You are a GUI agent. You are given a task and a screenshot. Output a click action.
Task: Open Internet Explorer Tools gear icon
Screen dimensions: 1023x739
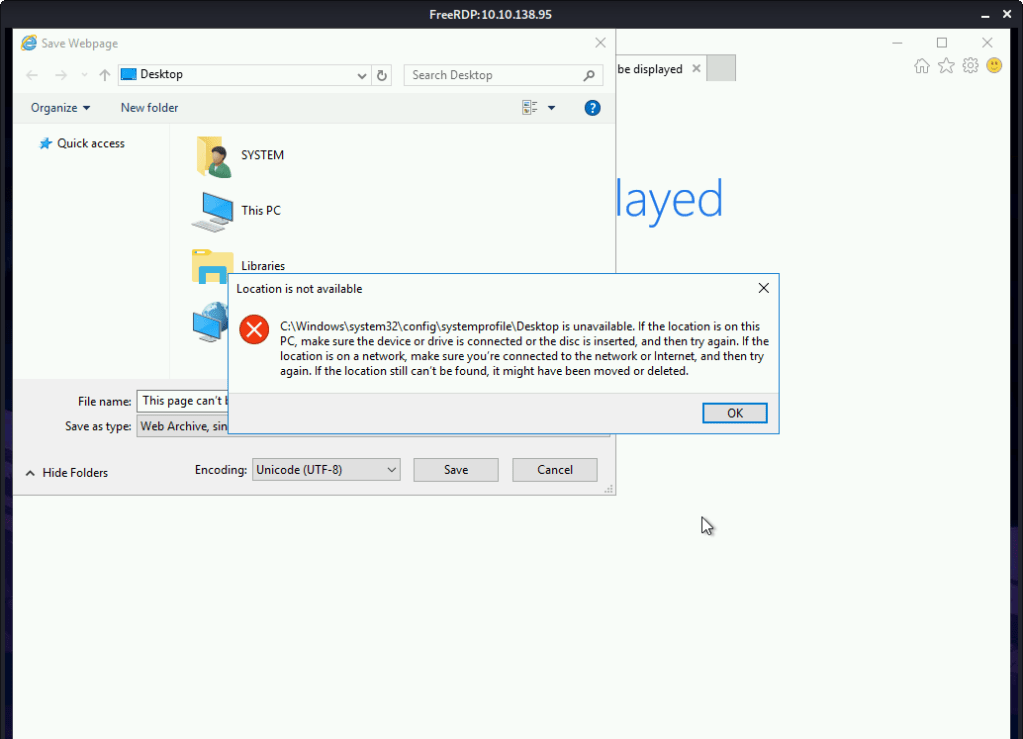click(x=970, y=66)
